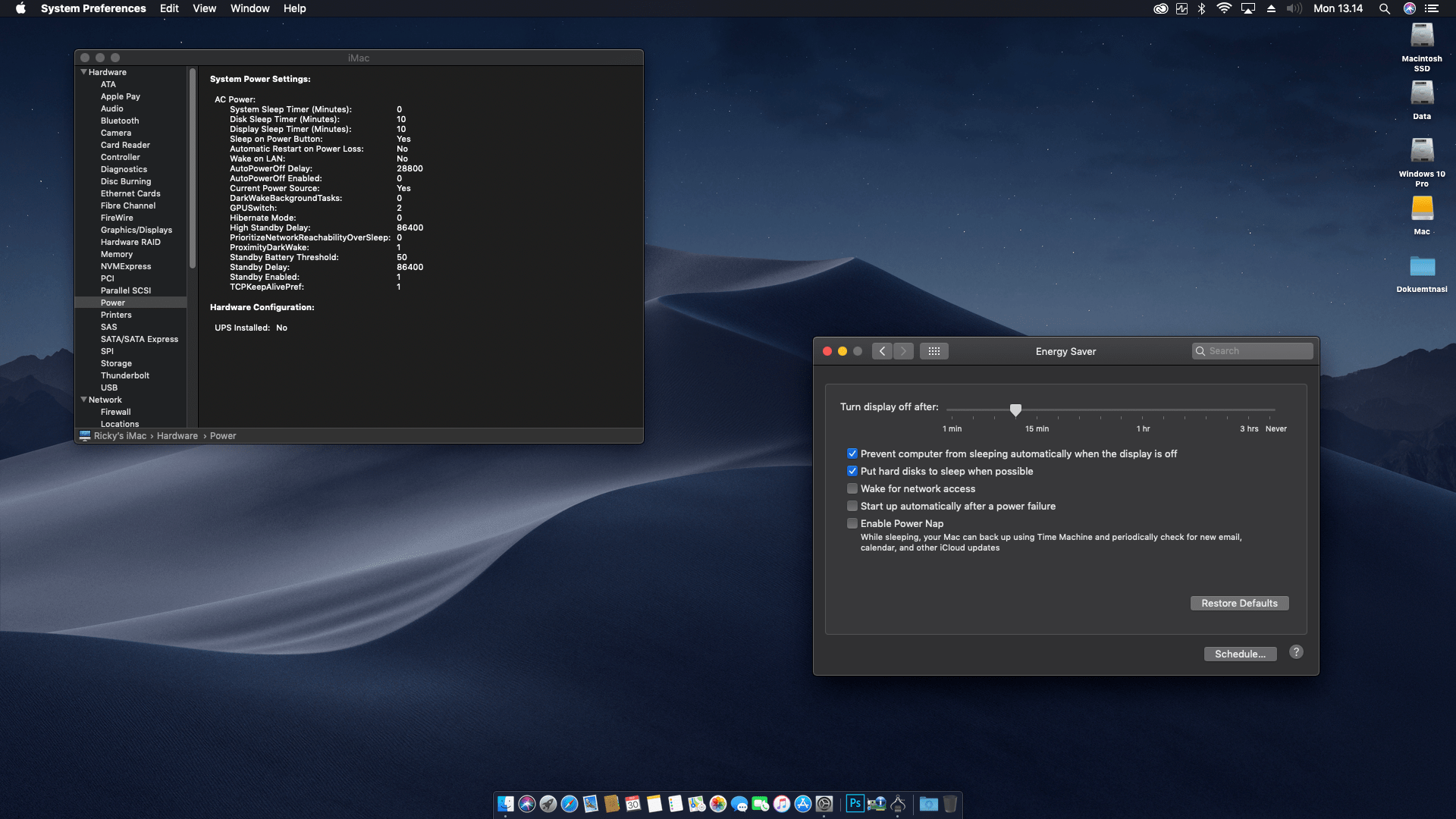Open the Help menu
1456x819 pixels.
pyautogui.click(x=295, y=8)
